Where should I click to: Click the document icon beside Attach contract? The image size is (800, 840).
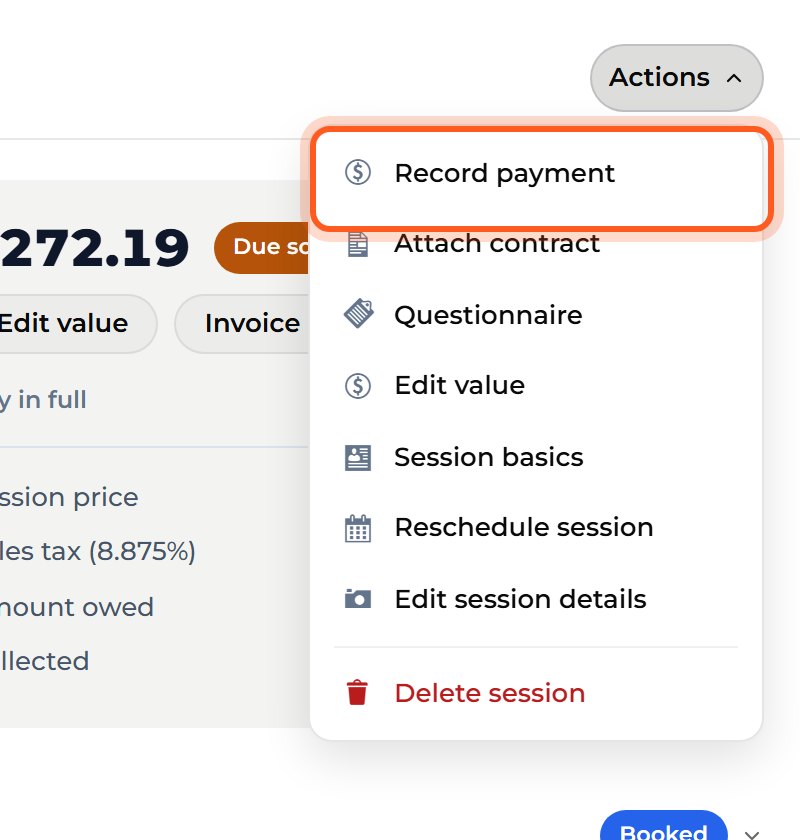(357, 244)
